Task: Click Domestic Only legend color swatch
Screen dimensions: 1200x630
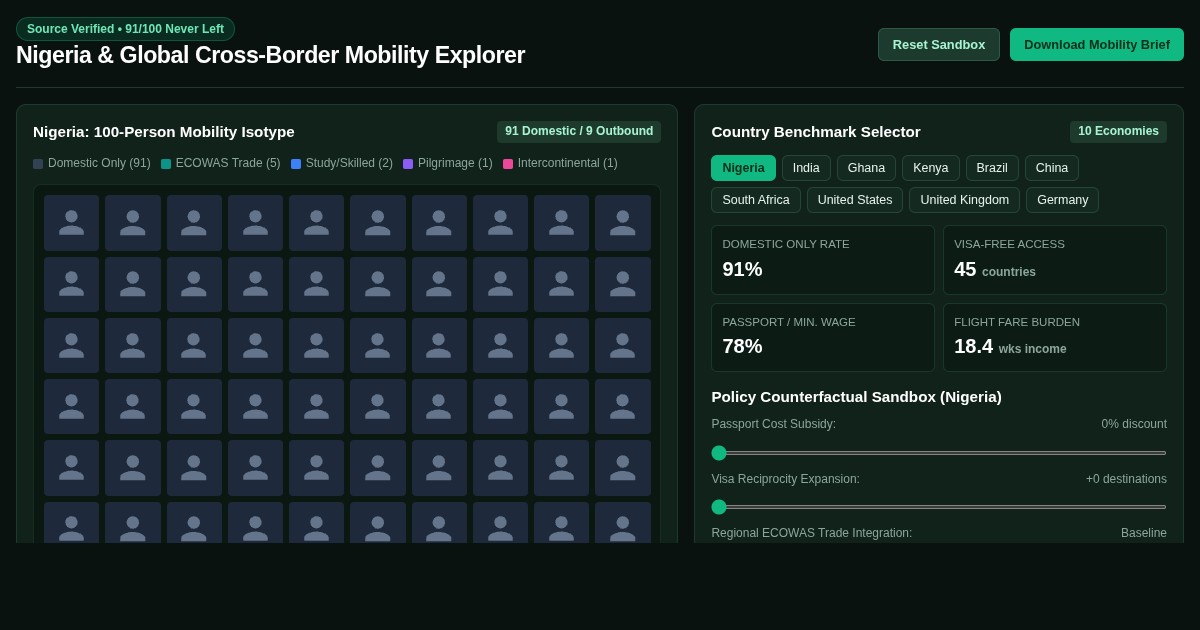Action: pos(38,164)
